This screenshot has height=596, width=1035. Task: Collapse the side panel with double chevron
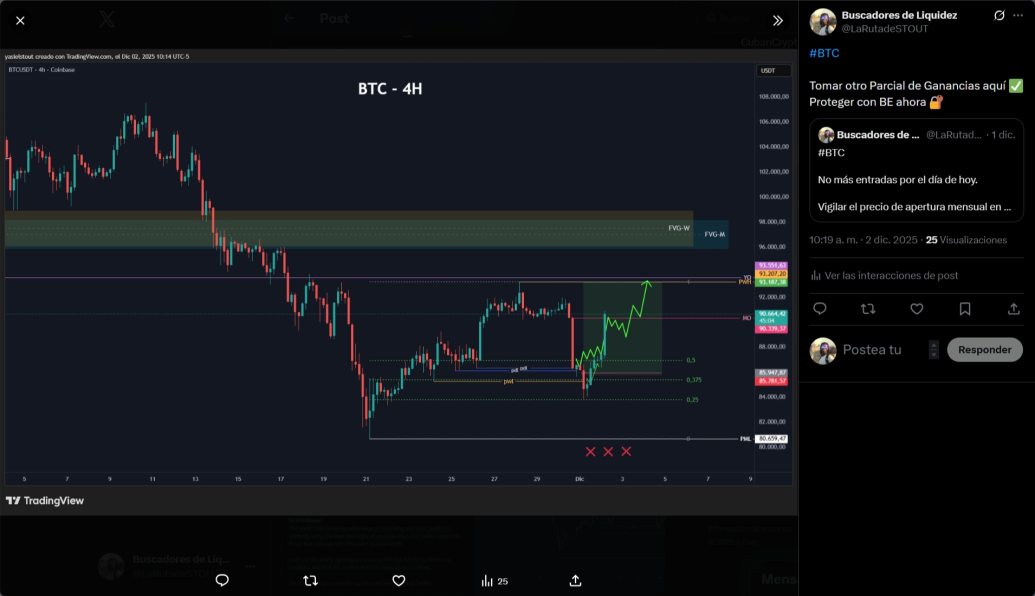coord(778,20)
